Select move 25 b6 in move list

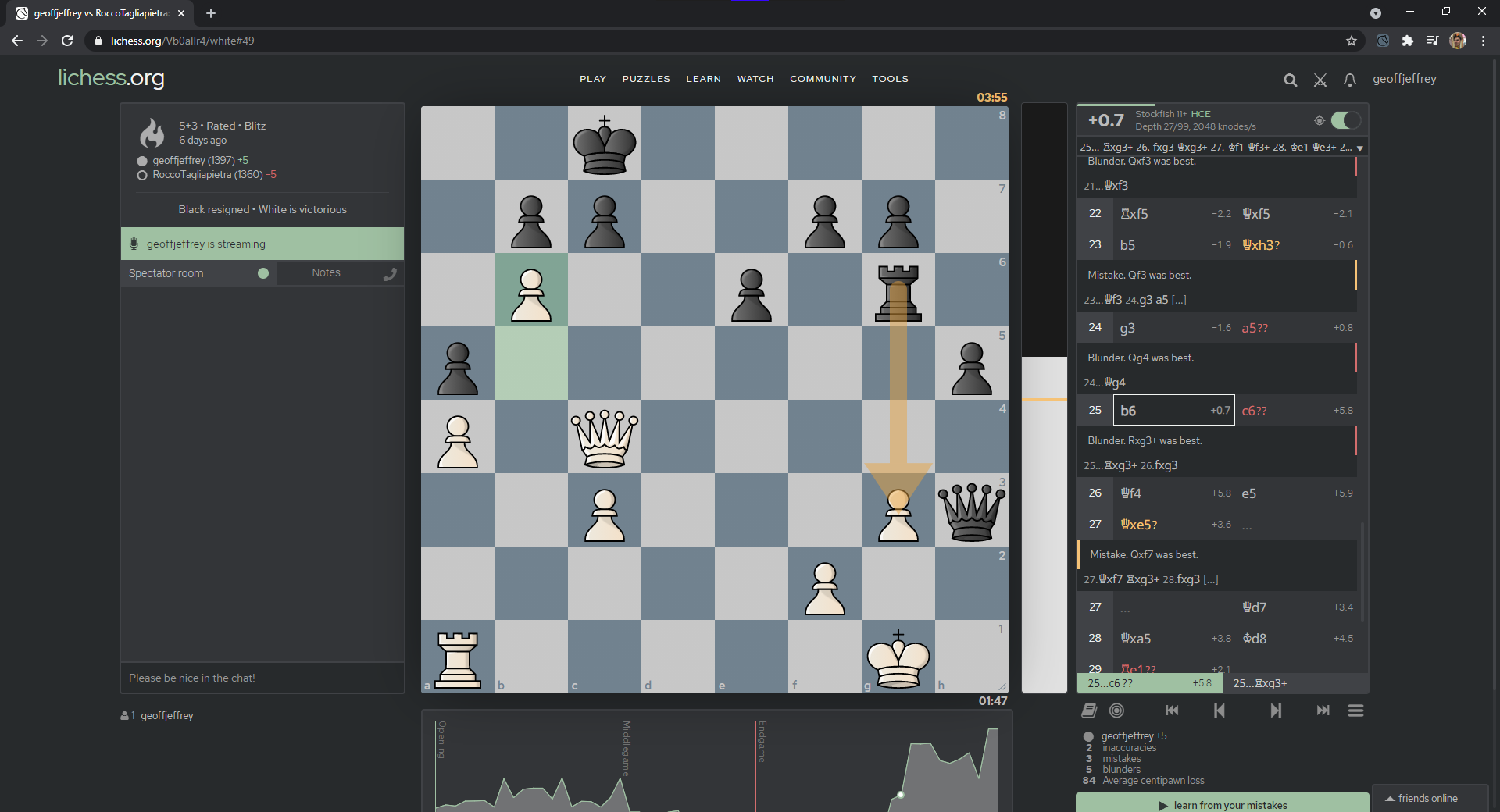click(x=1173, y=411)
